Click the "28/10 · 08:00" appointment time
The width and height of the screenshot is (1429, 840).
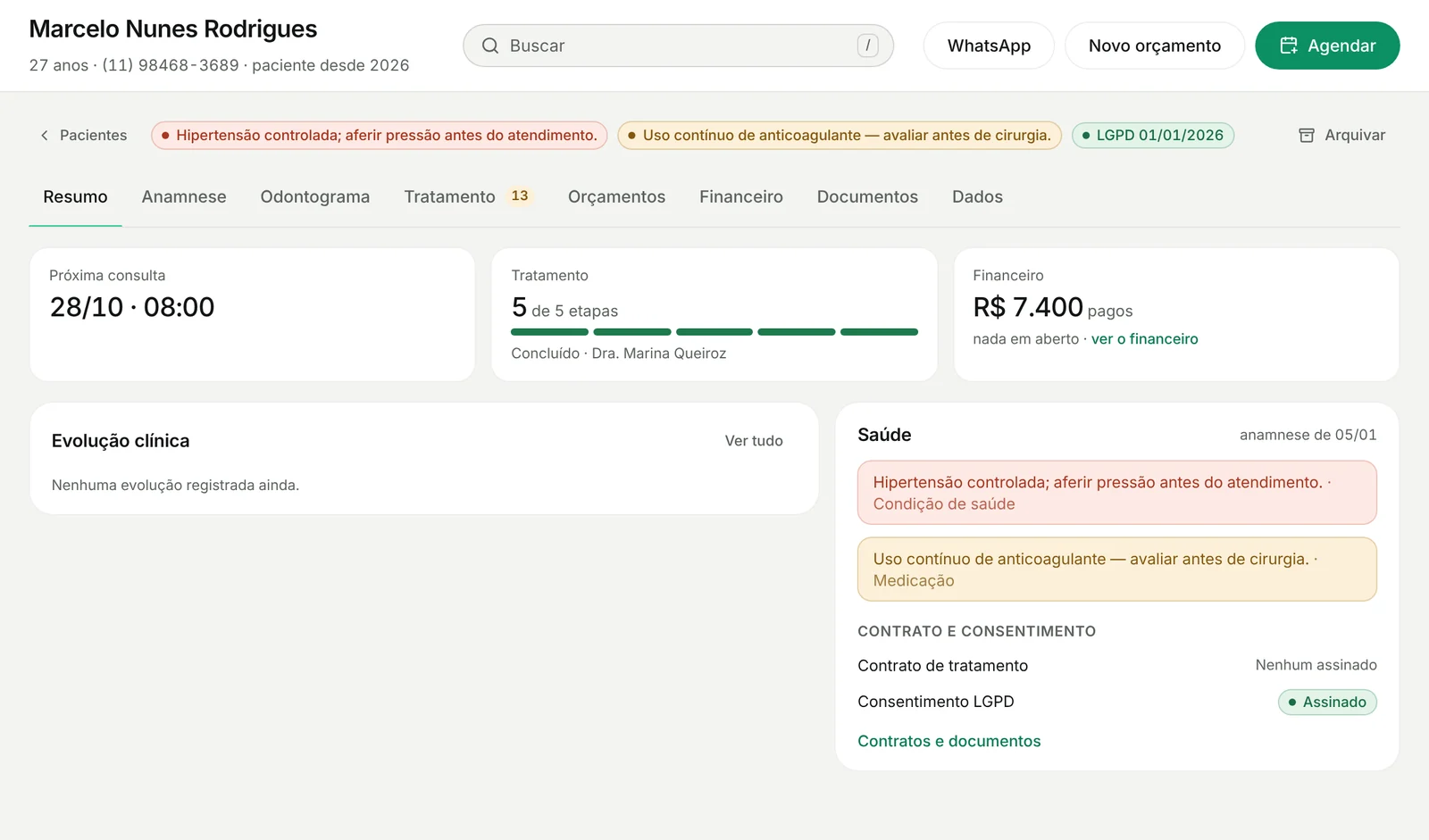pos(132,307)
